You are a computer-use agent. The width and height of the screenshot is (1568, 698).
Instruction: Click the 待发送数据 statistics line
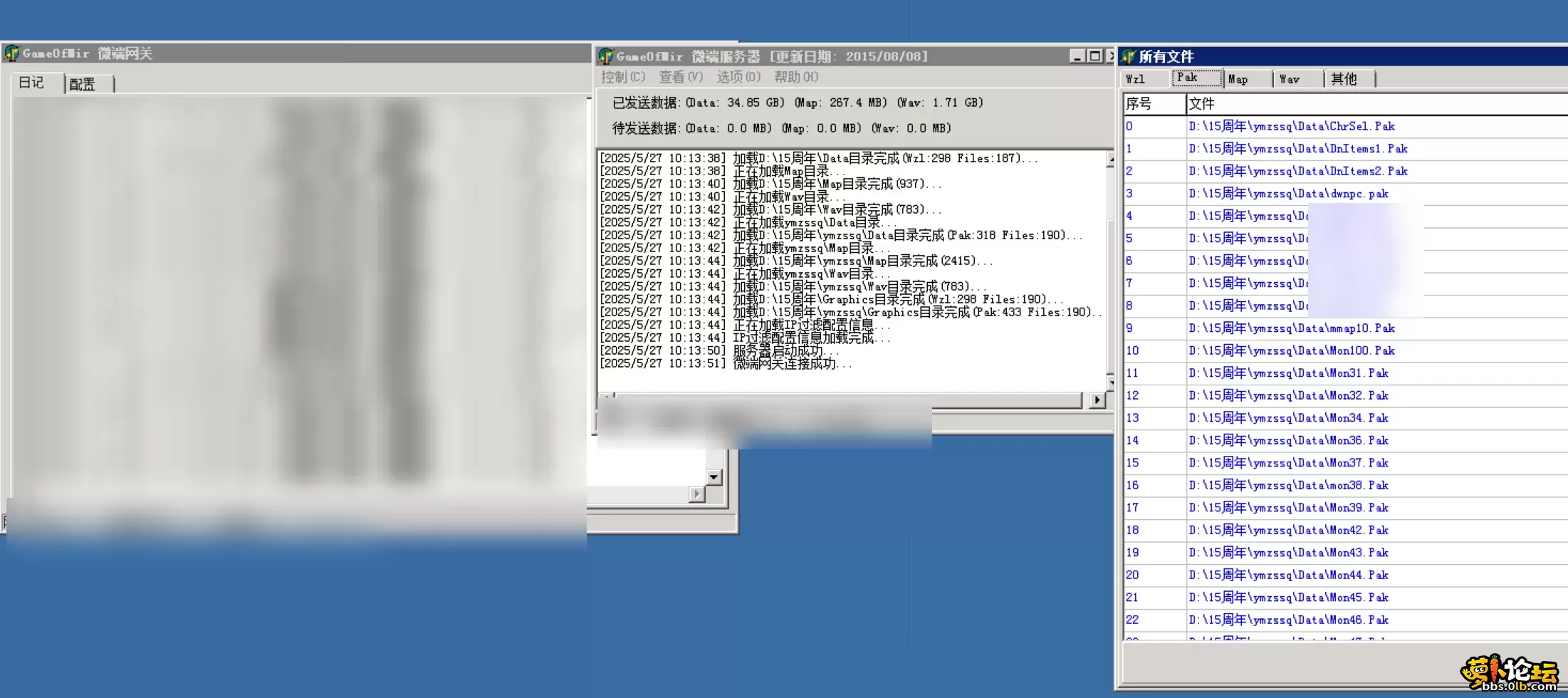(x=782, y=128)
